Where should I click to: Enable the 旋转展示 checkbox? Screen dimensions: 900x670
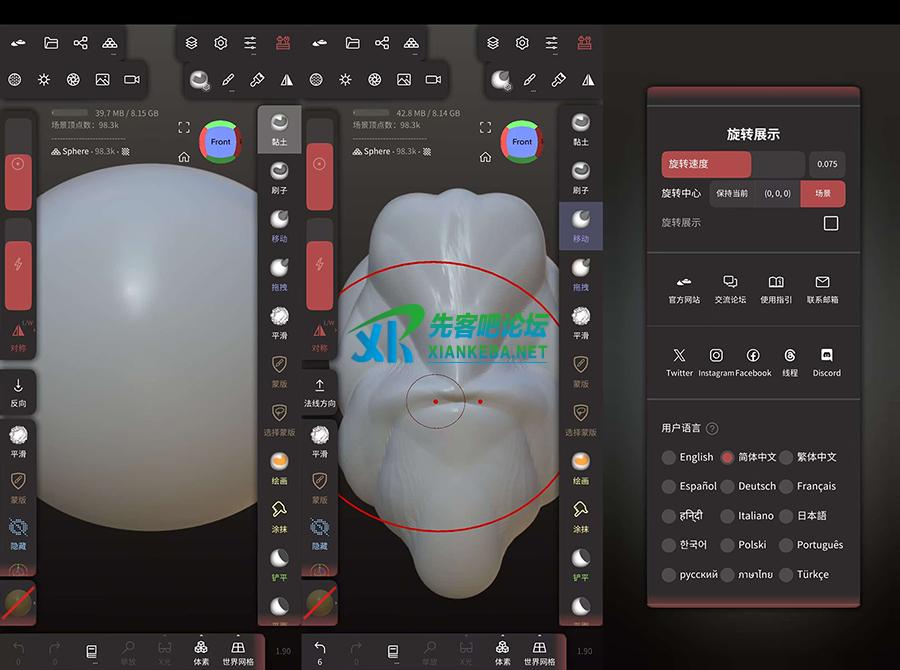click(x=830, y=223)
